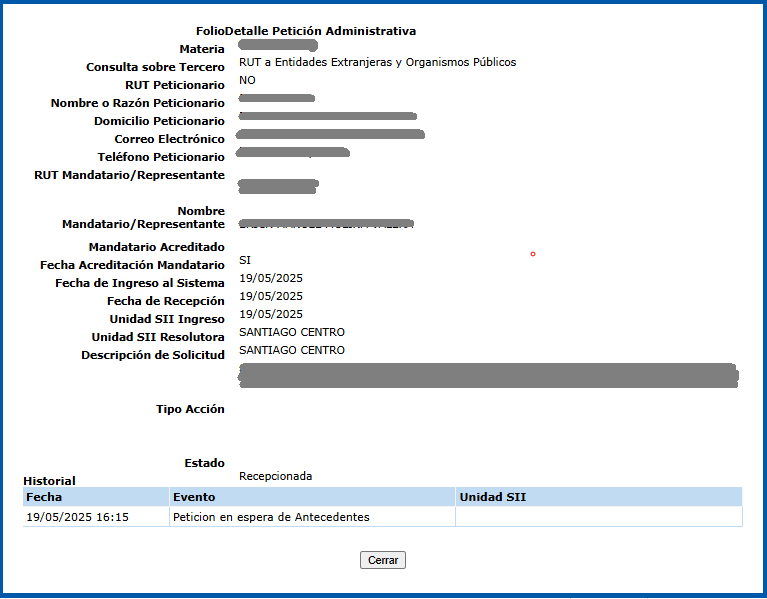The width and height of the screenshot is (767, 599).
Task: Select 'Peticion en espera de Antecedentes' cell
Action: [312, 517]
